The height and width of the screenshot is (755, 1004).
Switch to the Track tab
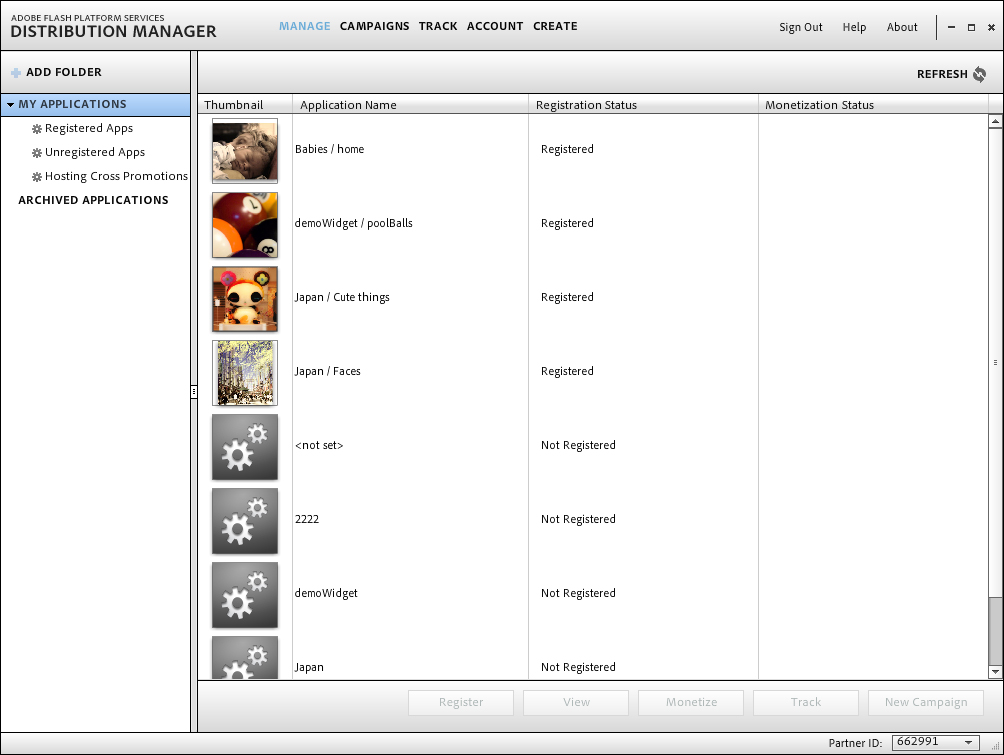pos(438,26)
